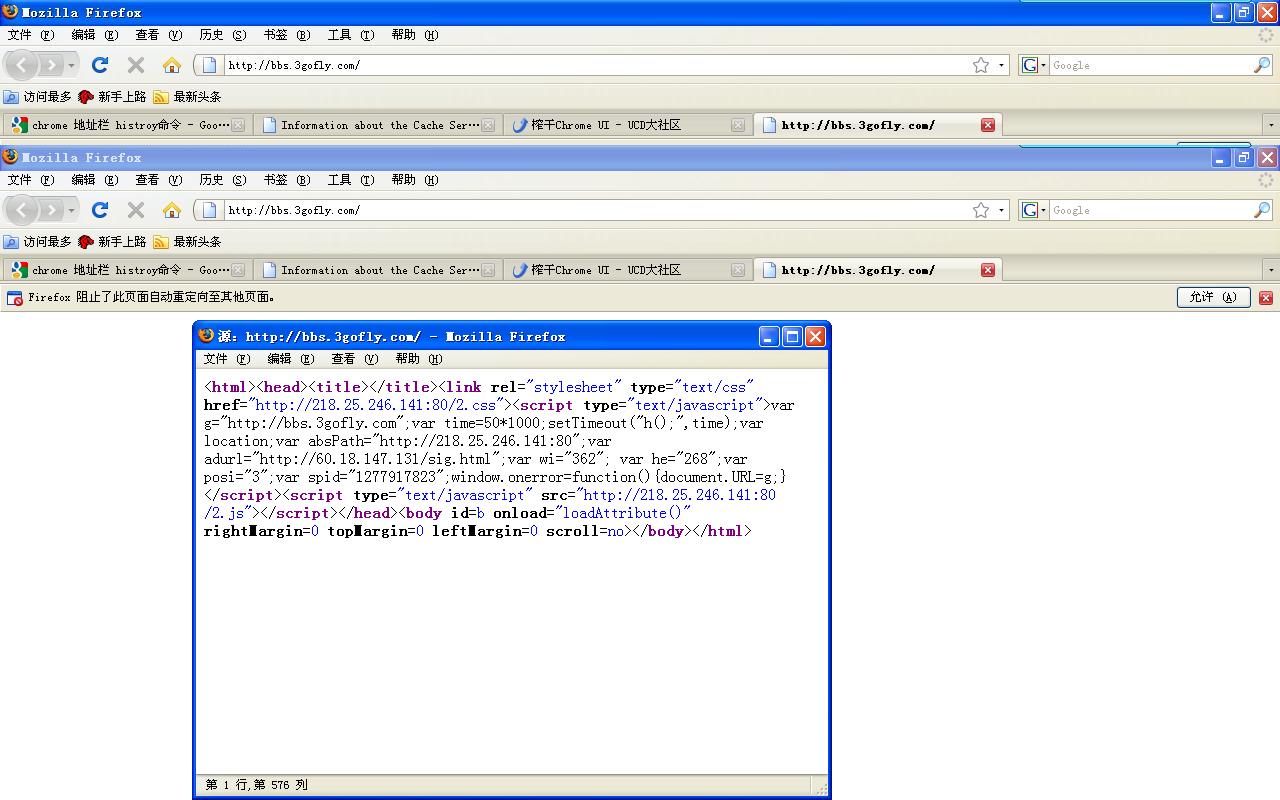Open 历史 menu in second Firefox window
The image size is (1280, 800).
[x=223, y=180]
